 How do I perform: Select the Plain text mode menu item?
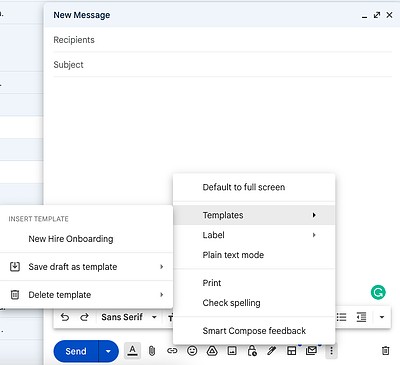[x=254, y=255]
